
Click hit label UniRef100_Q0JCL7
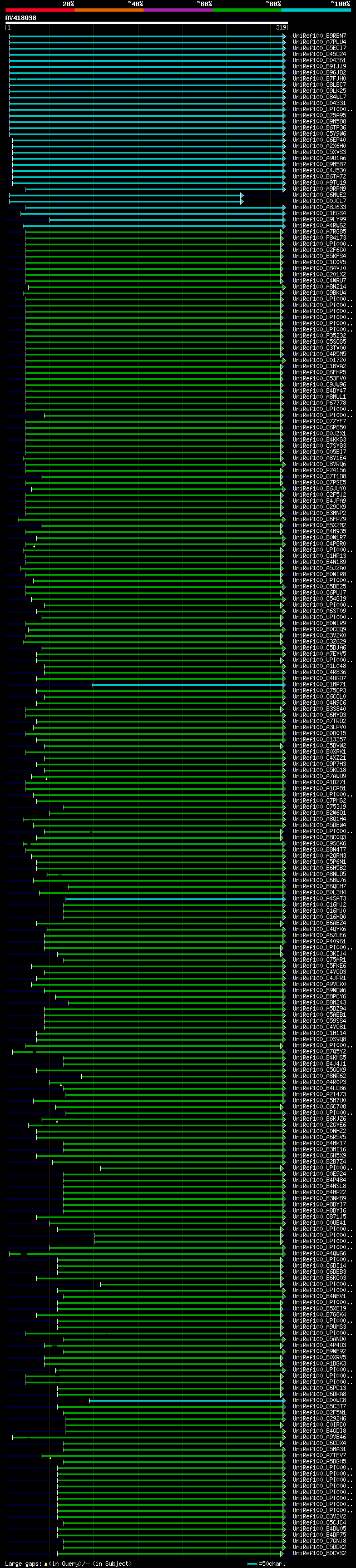(319, 201)
